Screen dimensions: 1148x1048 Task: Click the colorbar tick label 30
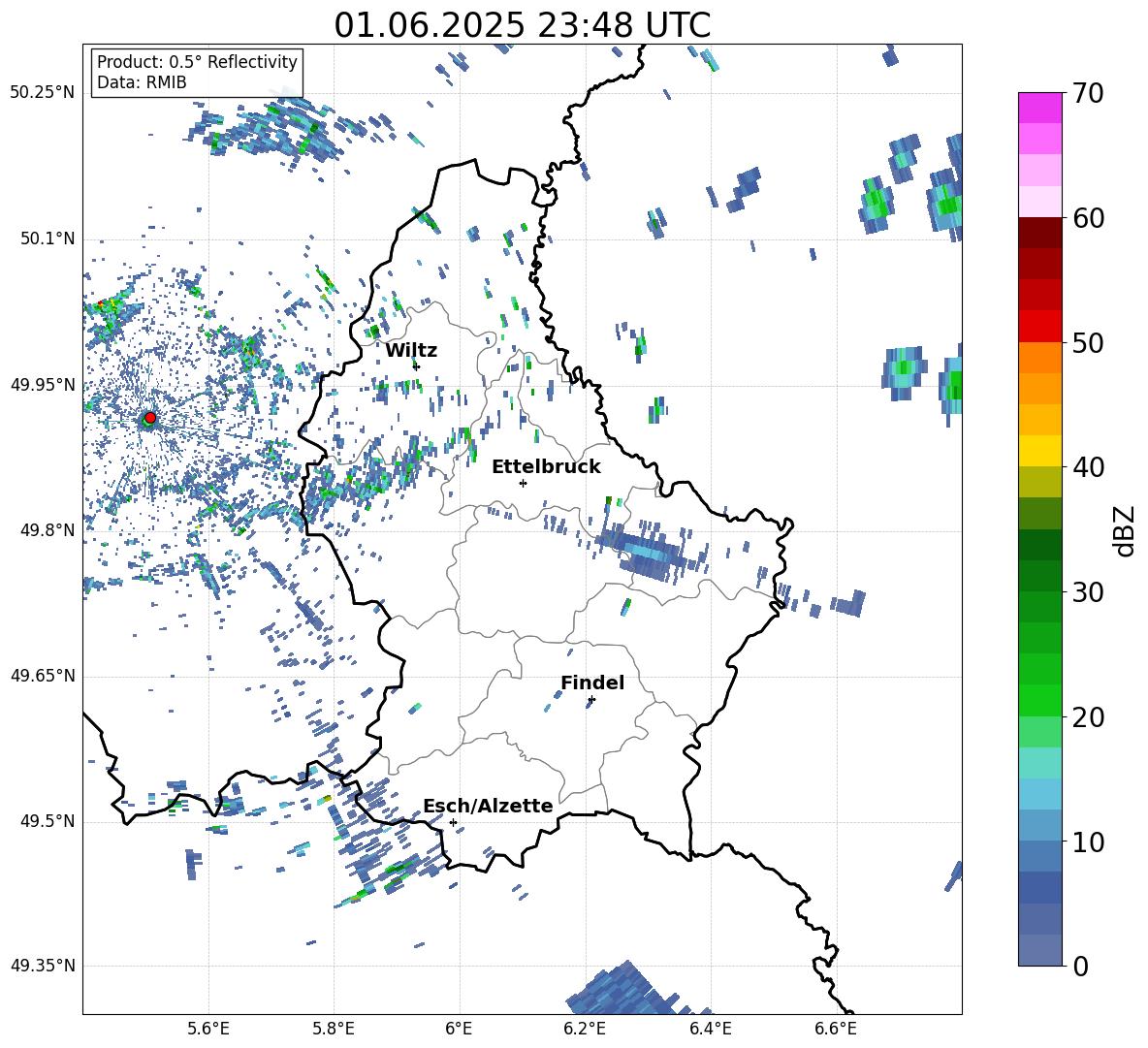click(x=1088, y=592)
